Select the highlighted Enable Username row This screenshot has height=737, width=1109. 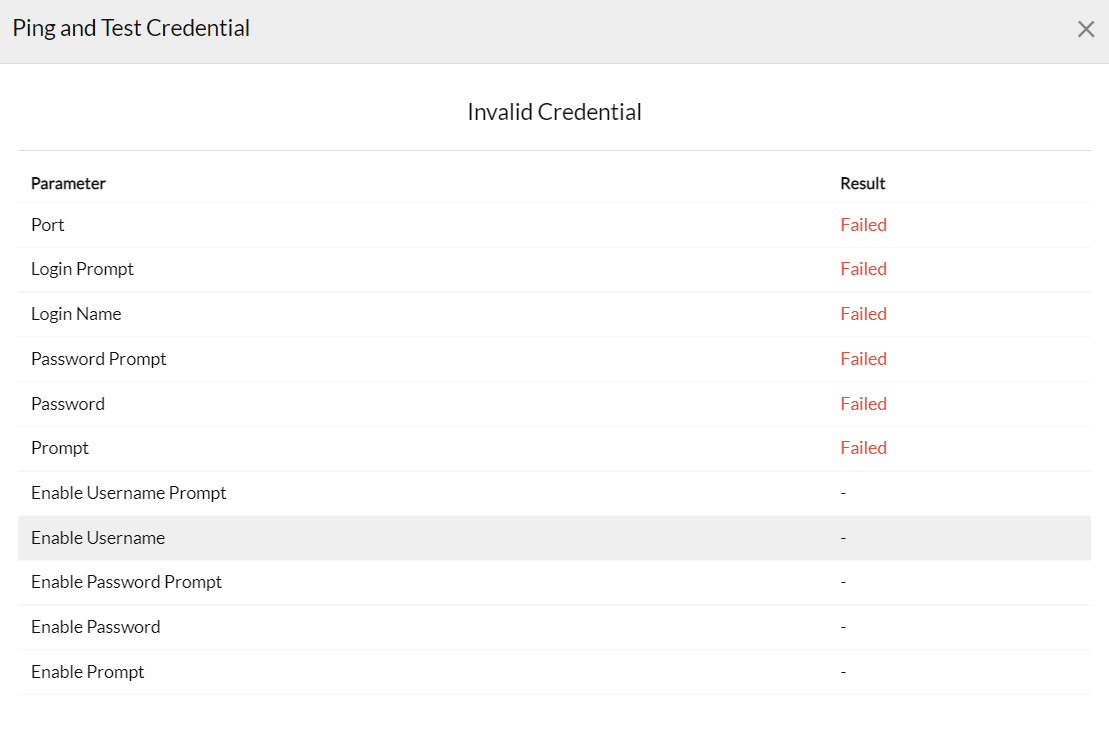[98, 538]
